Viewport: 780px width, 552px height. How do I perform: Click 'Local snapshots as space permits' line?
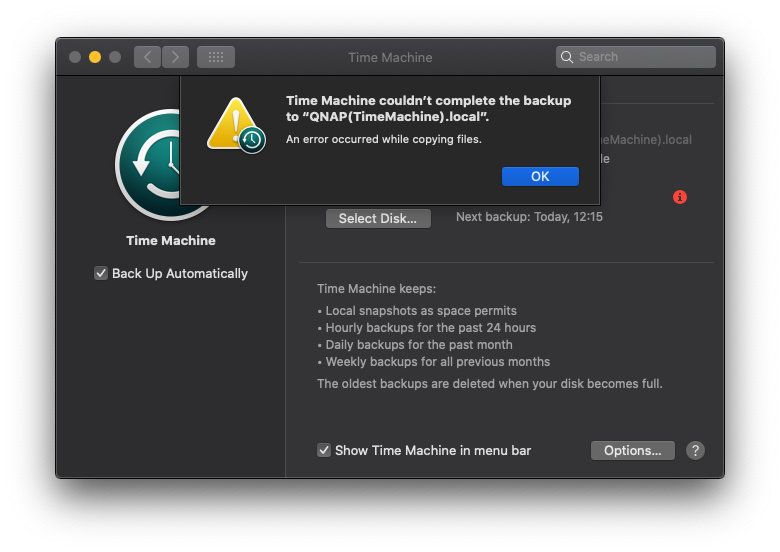[x=421, y=311]
